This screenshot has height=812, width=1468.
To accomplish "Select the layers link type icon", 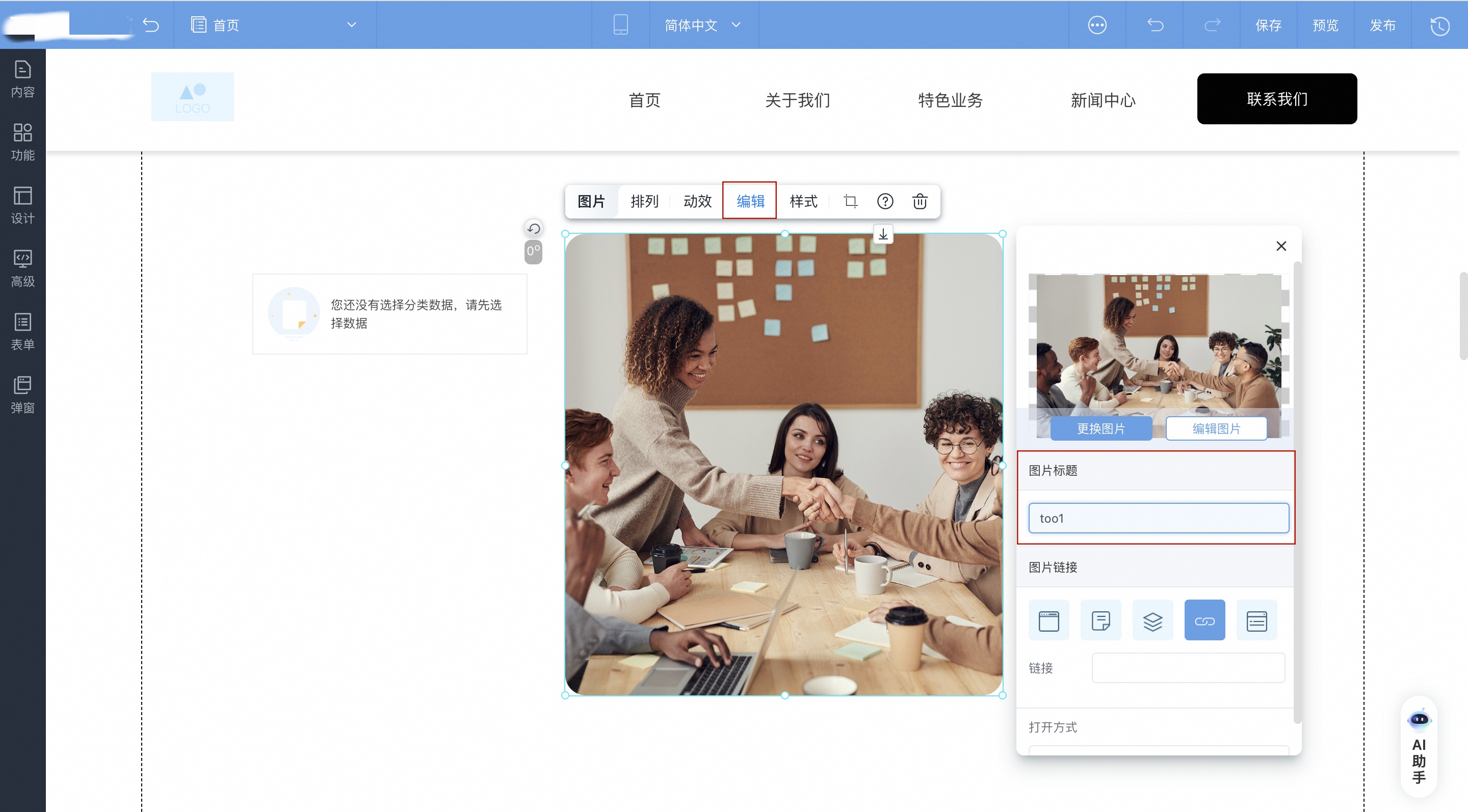I will pos(1152,620).
